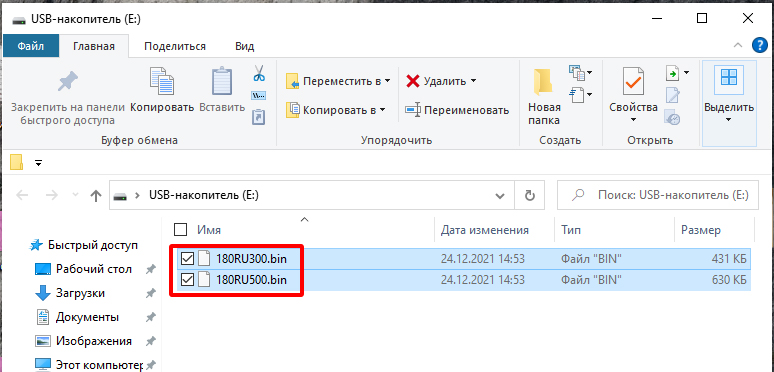774x372 pixels.
Task: Sort by the Размер column header
Action: pyautogui.click(x=700, y=230)
